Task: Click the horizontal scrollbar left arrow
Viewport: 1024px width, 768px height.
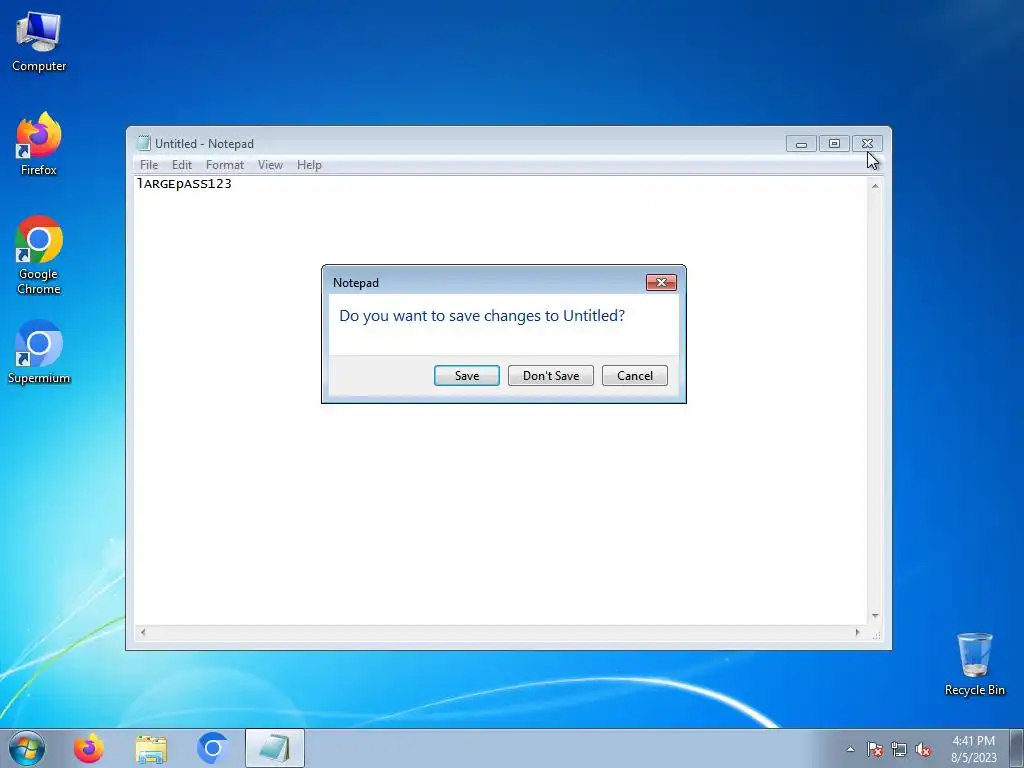Action: tap(143, 632)
